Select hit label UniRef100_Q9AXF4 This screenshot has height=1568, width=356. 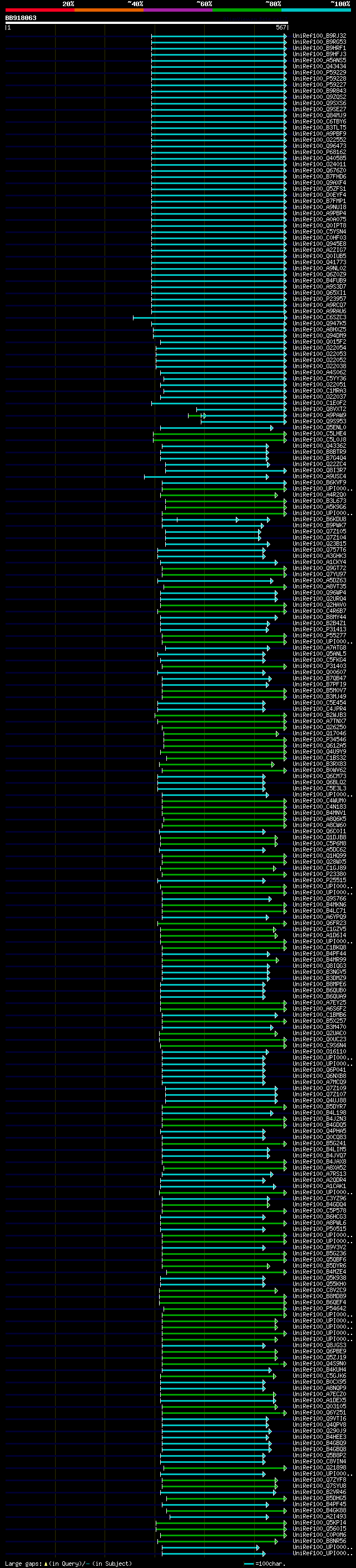(x=319, y=182)
